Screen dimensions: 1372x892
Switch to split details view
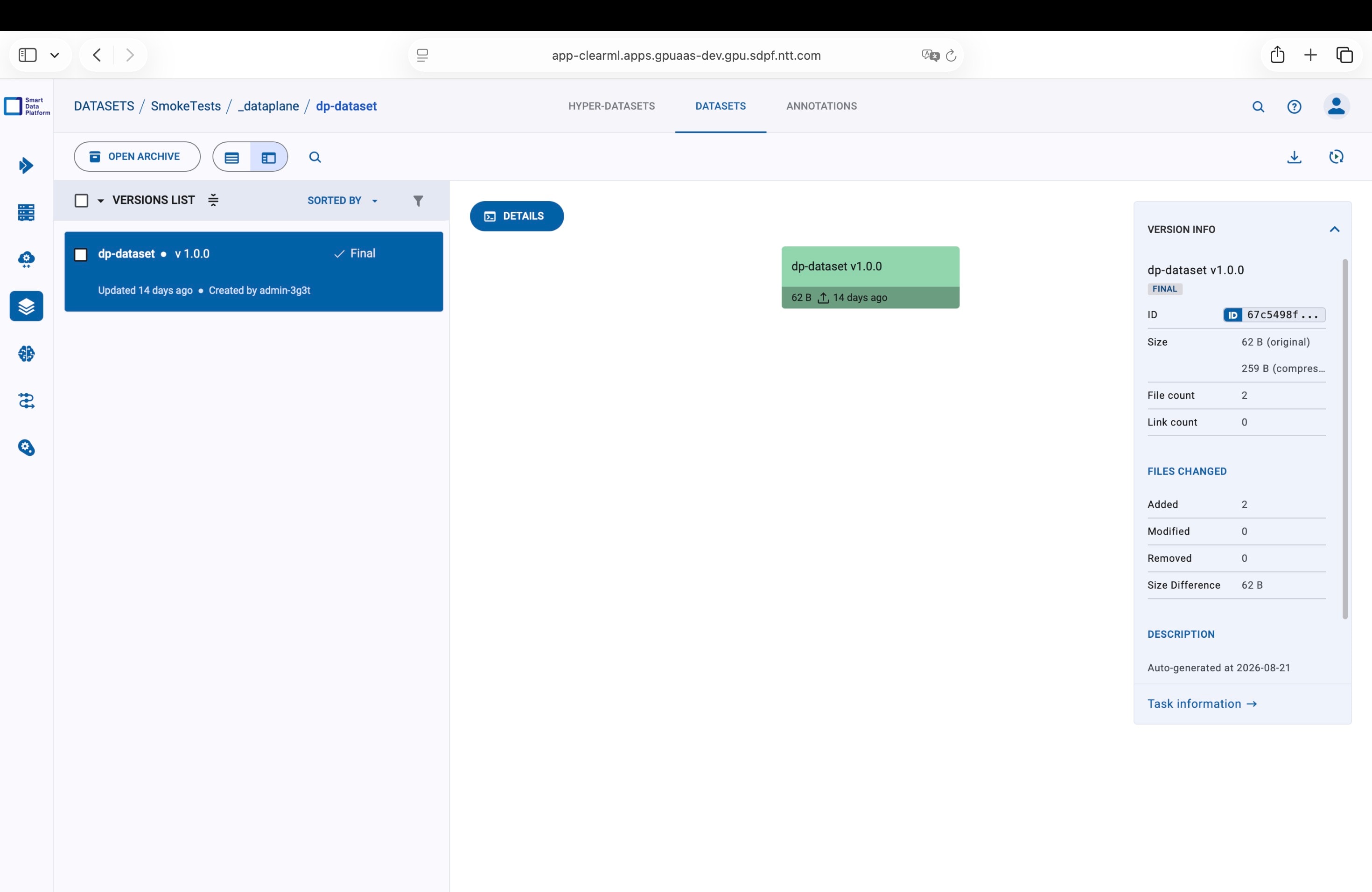tap(269, 157)
